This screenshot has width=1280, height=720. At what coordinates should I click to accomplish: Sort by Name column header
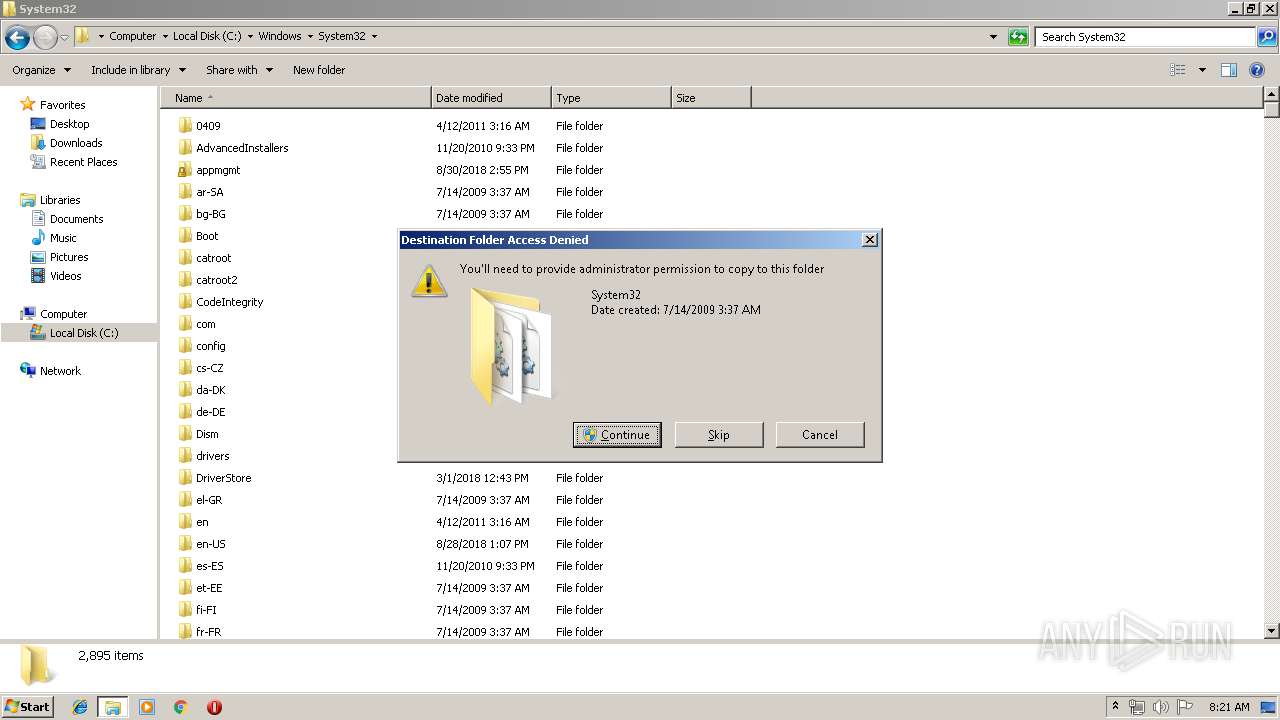point(296,98)
